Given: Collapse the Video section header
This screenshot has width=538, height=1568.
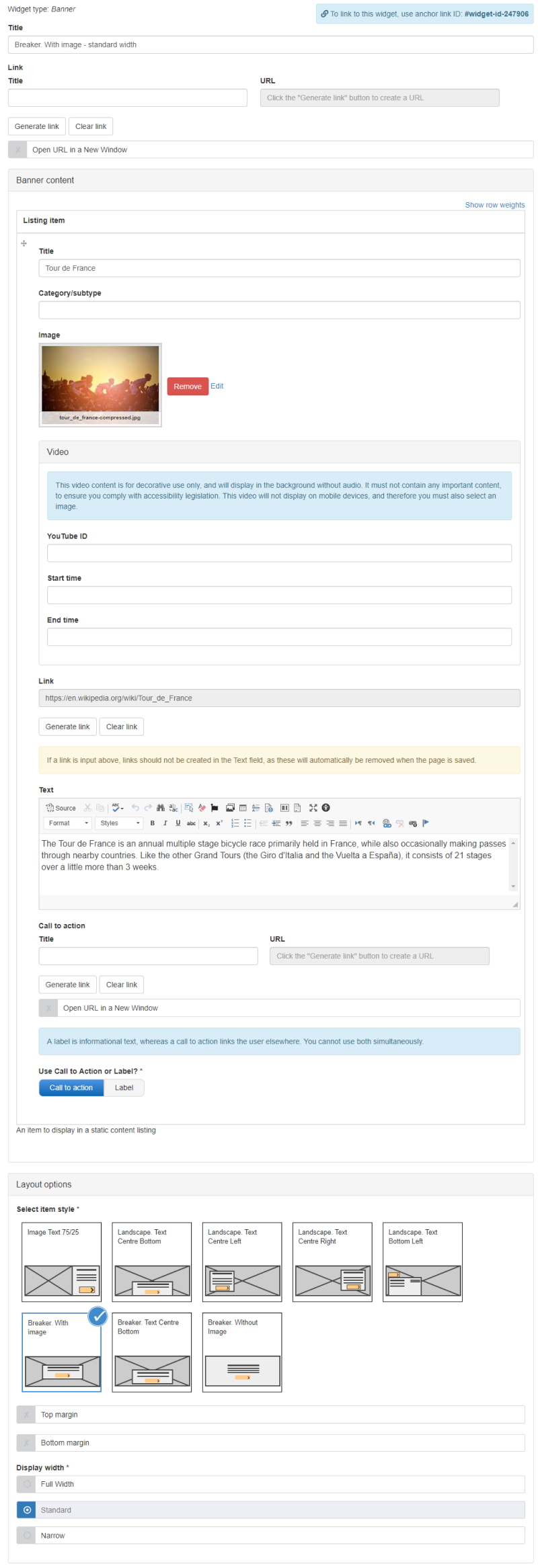Looking at the screenshot, I should tap(279, 452).
